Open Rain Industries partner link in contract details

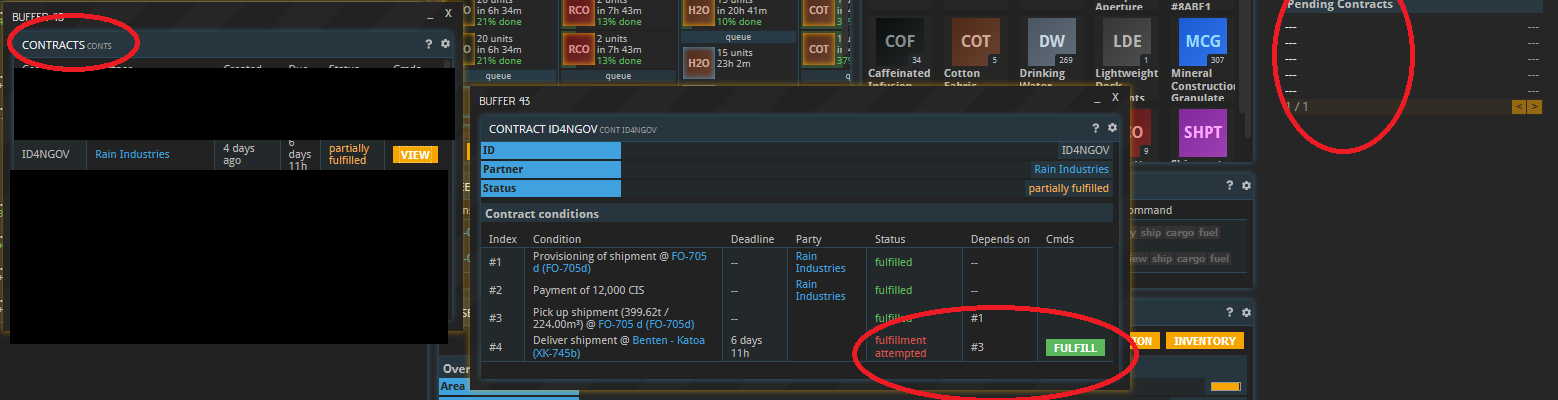1071,169
